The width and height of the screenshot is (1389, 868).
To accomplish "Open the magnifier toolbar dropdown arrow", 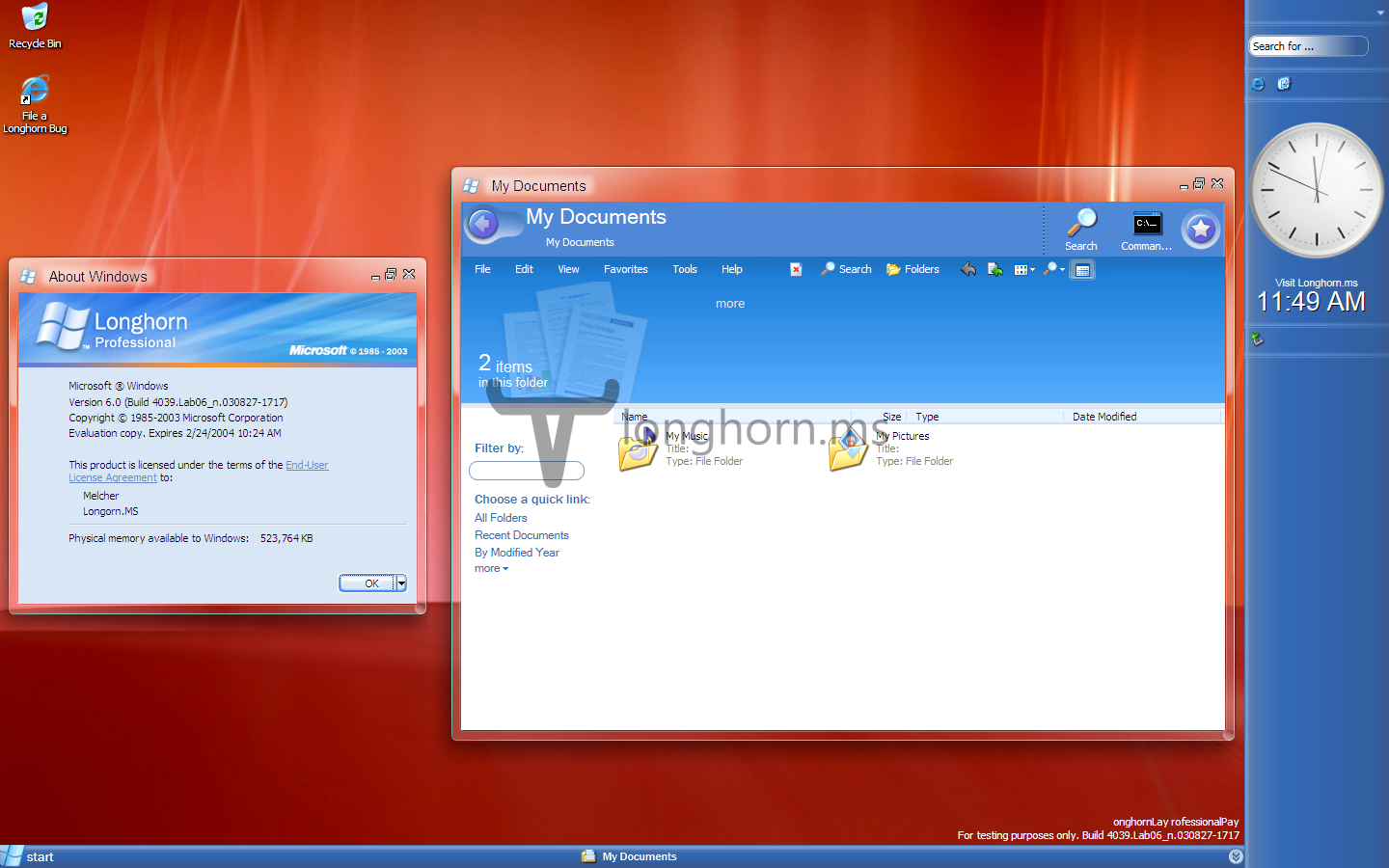I will pyautogui.click(x=1063, y=270).
